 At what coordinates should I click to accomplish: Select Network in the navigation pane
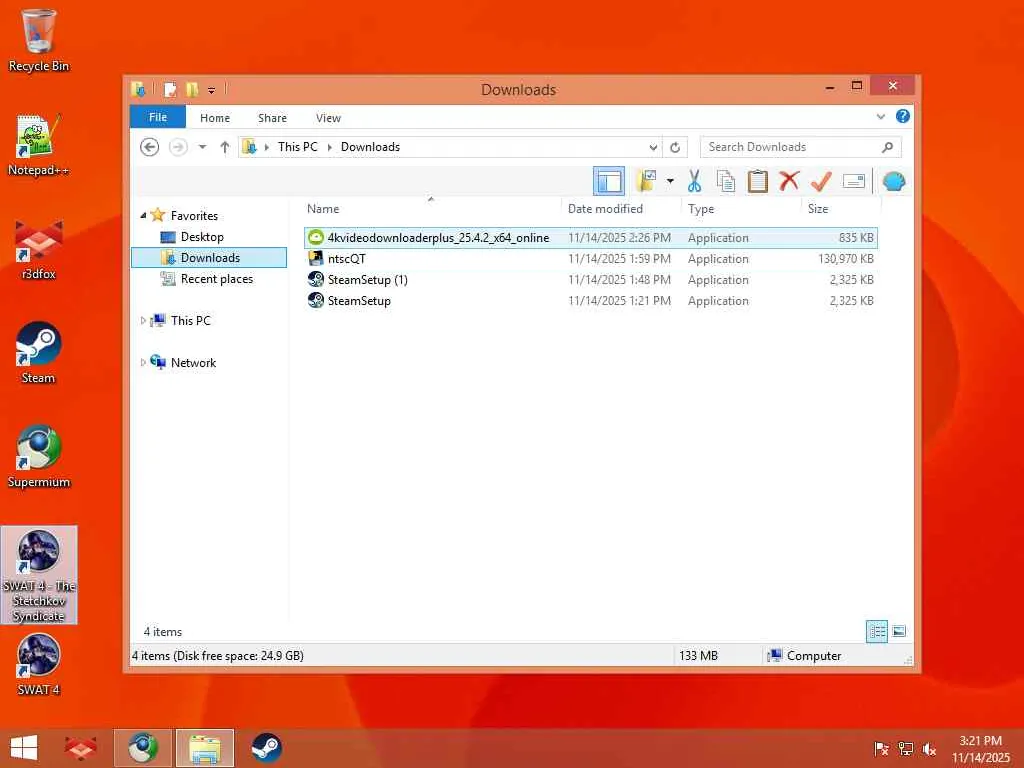pyautogui.click(x=193, y=362)
